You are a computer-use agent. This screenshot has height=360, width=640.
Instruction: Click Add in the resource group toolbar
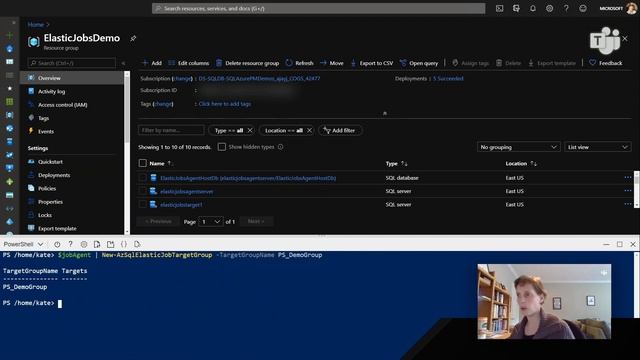point(151,63)
